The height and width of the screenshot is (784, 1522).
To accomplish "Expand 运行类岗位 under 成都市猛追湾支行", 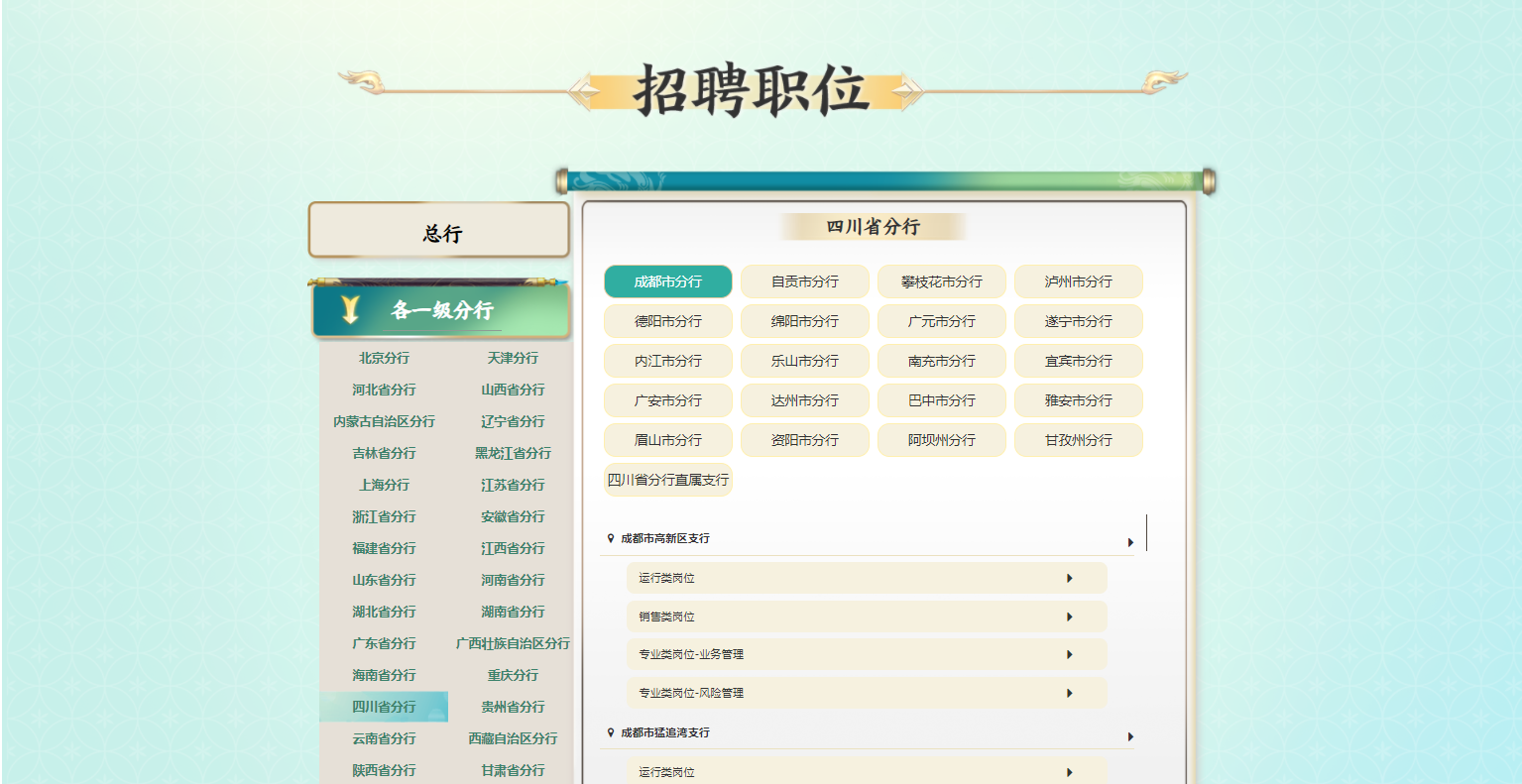I will click(867, 772).
